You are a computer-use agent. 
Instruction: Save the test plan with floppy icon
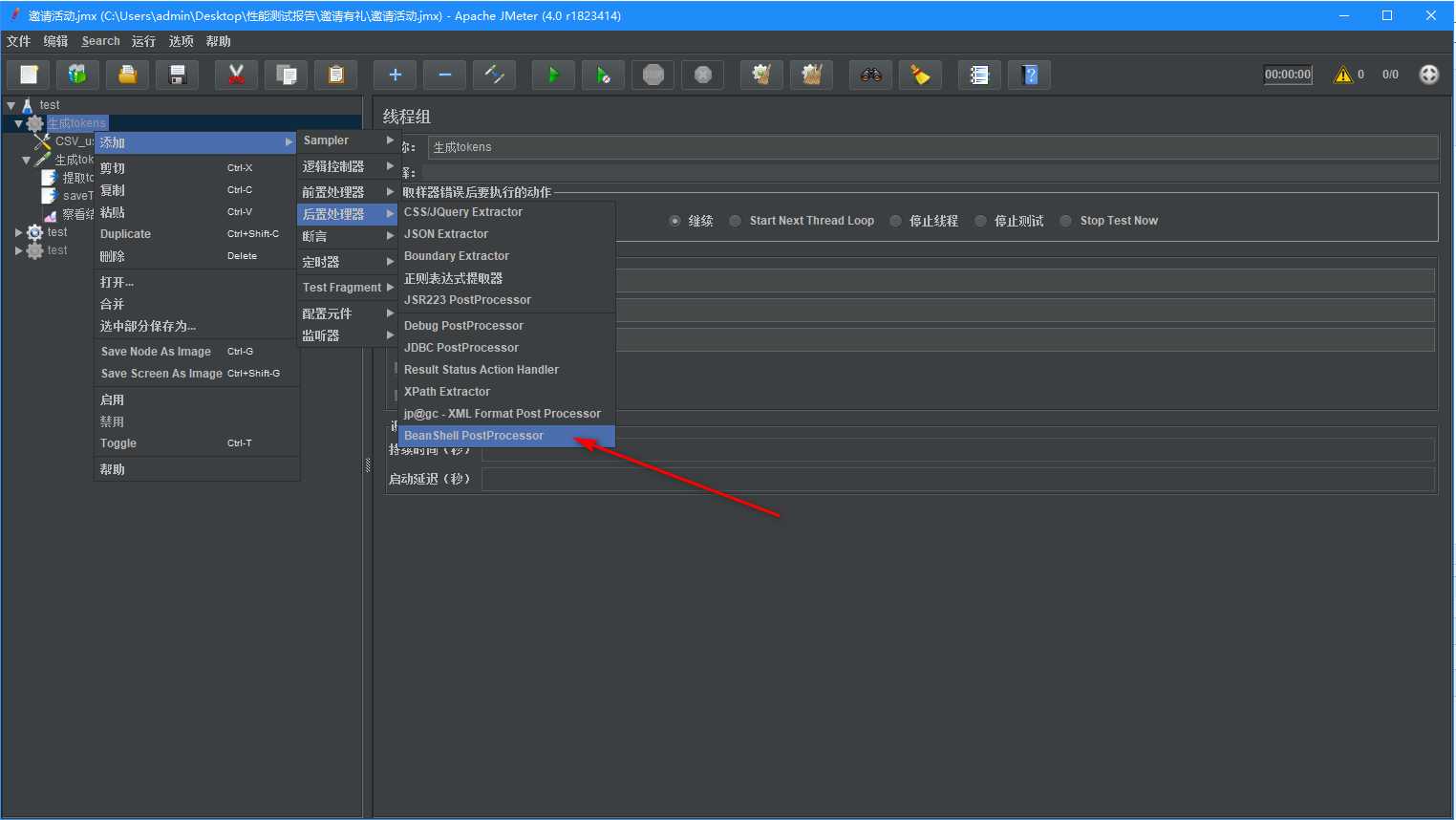(177, 75)
